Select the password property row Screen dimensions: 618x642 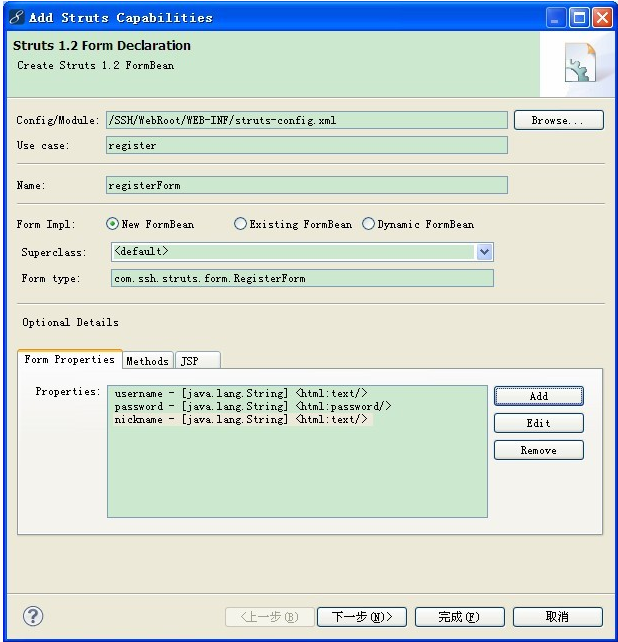click(253, 407)
